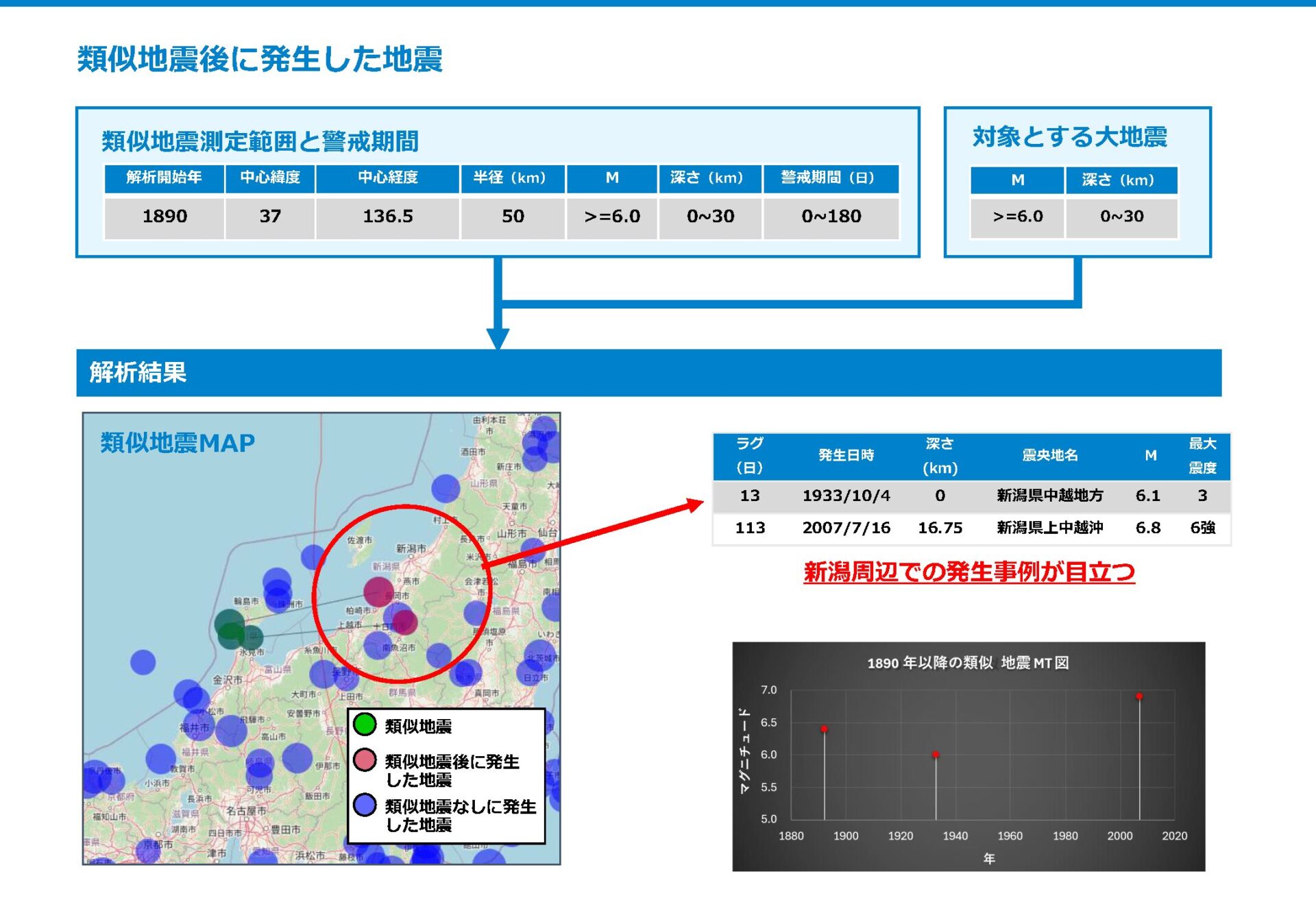Select the heading 類似地震測定範囲と警戒期間
1316x911 pixels.
click(260, 141)
